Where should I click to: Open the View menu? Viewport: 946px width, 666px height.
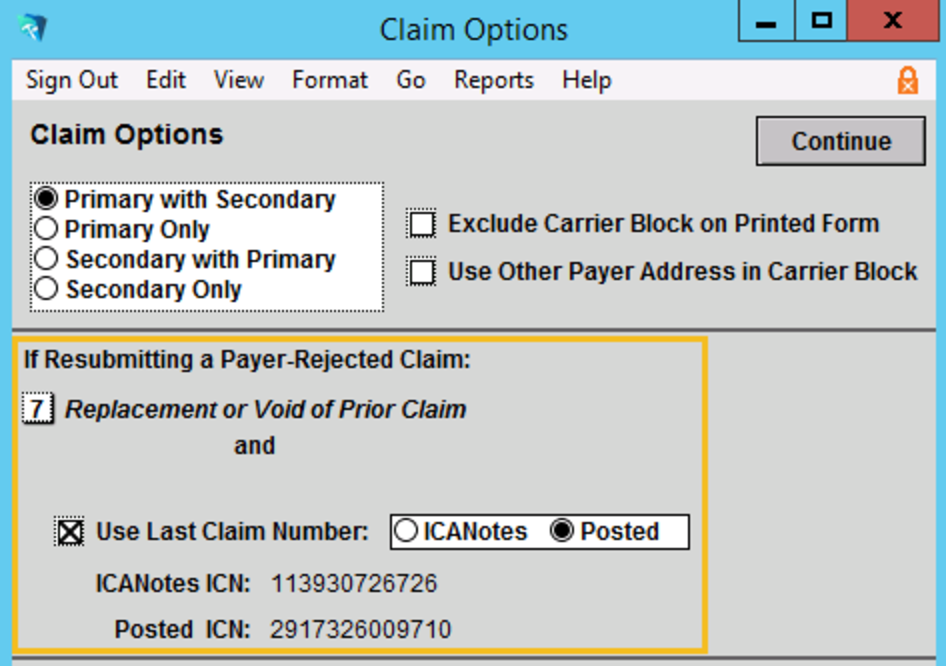point(238,79)
